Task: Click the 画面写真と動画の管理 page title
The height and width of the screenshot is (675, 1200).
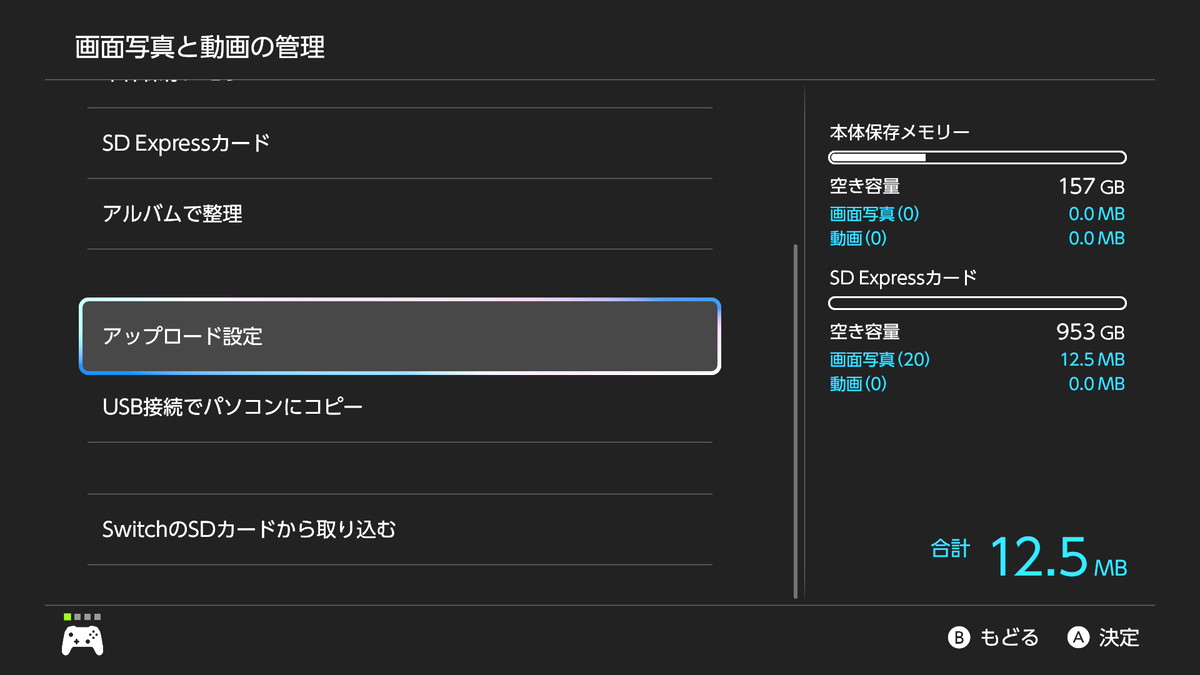Action: (x=200, y=47)
